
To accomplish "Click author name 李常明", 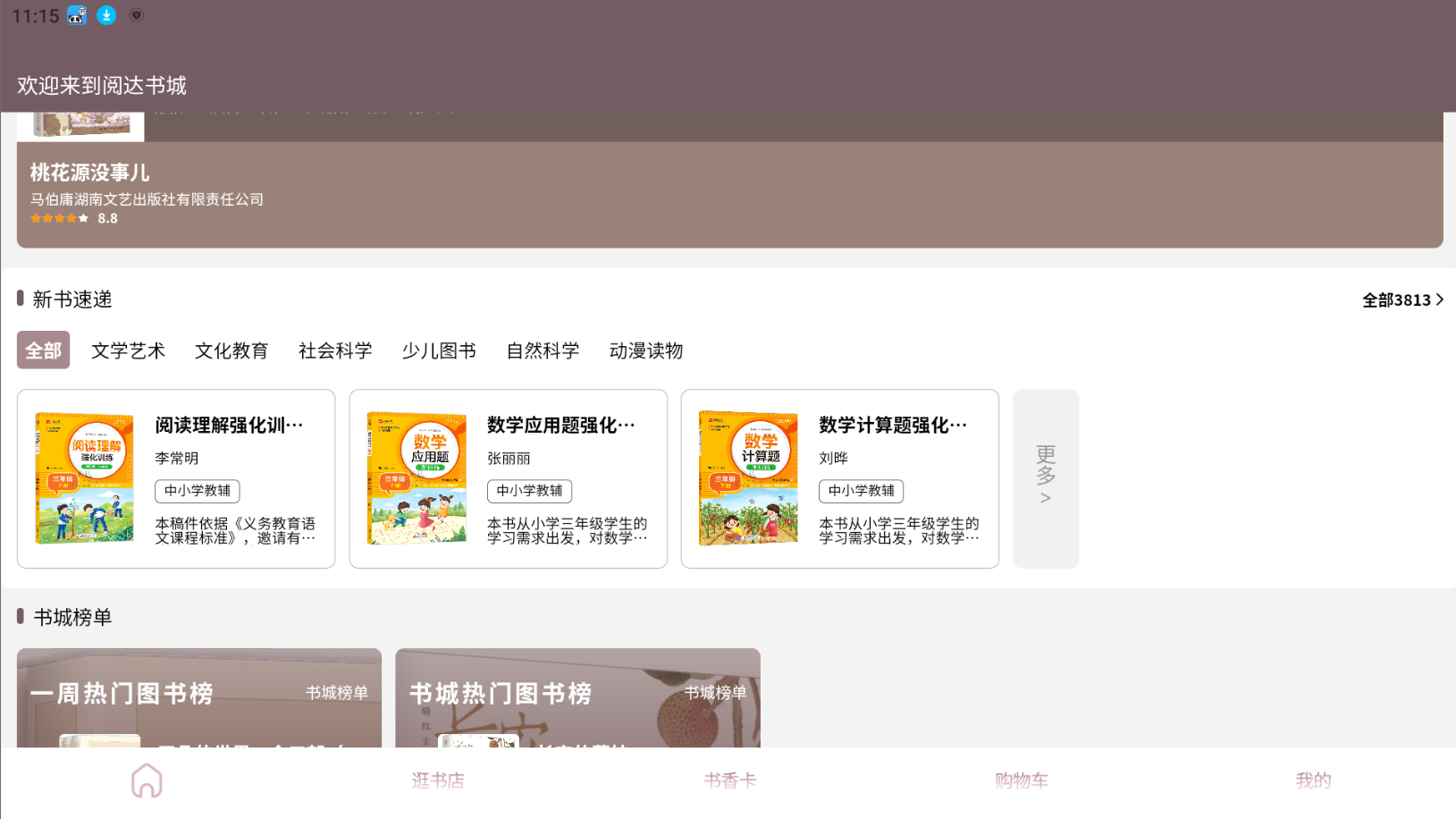I will [x=177, y=459].
